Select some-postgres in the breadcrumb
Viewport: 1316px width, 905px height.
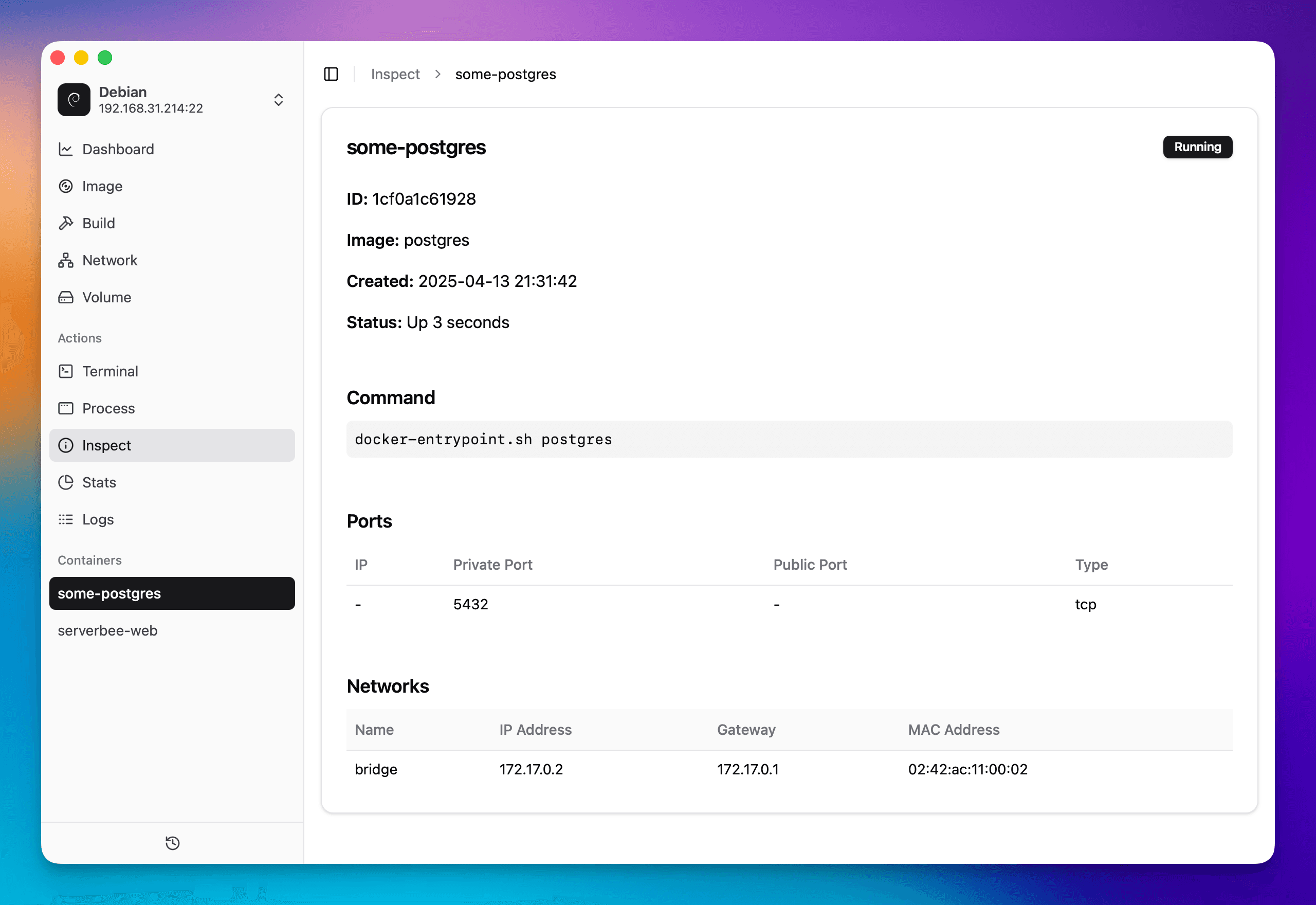(505, 74)
